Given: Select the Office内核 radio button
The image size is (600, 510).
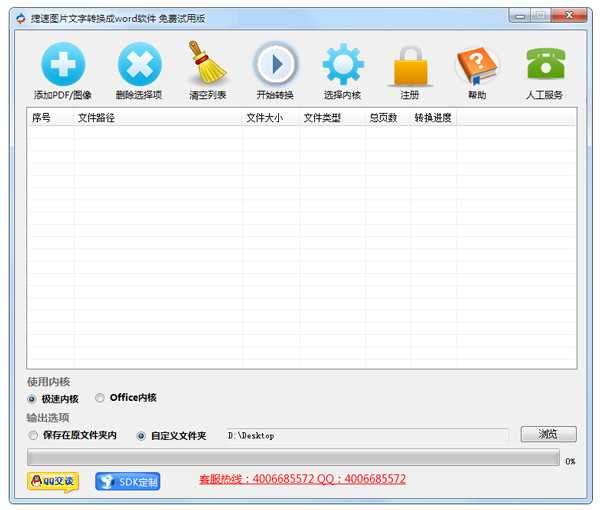Looking at the screenshot, I should tap(99, 398).
